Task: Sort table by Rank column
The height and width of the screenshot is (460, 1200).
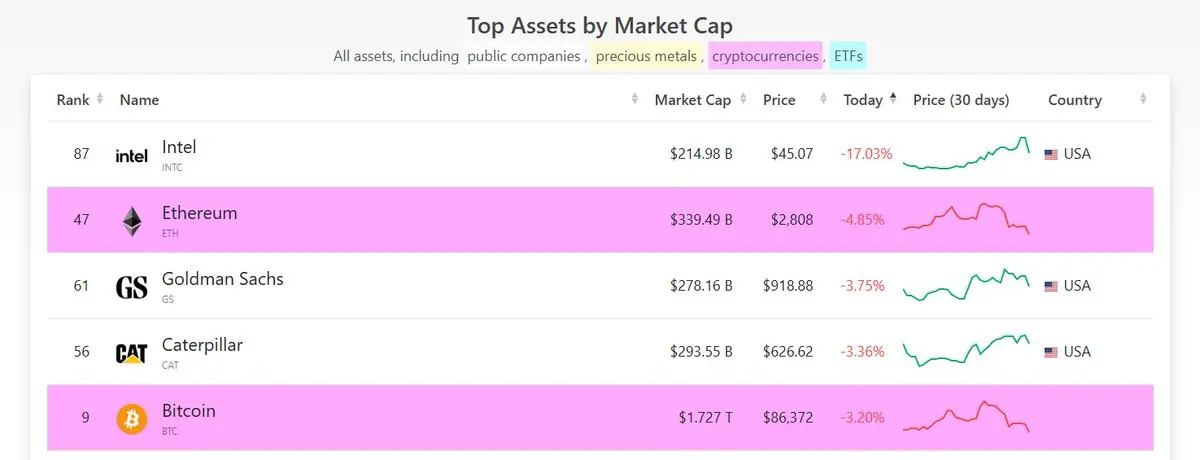Action: (x=74, y=100)
